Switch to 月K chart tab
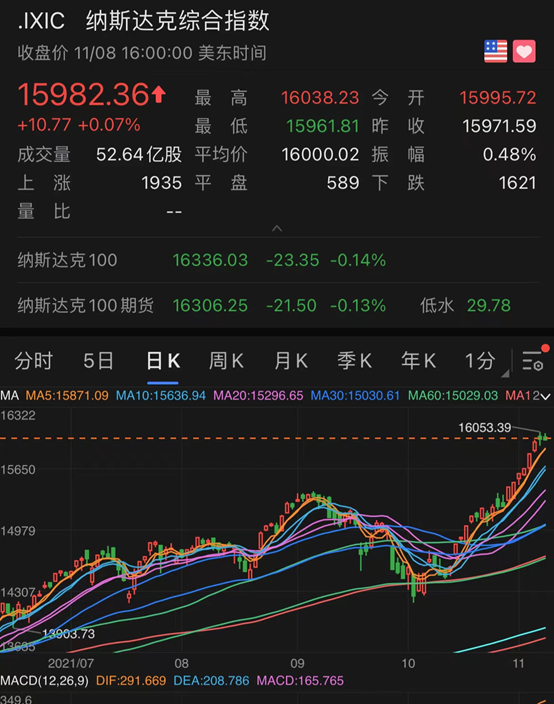 (x=291, y=361)
